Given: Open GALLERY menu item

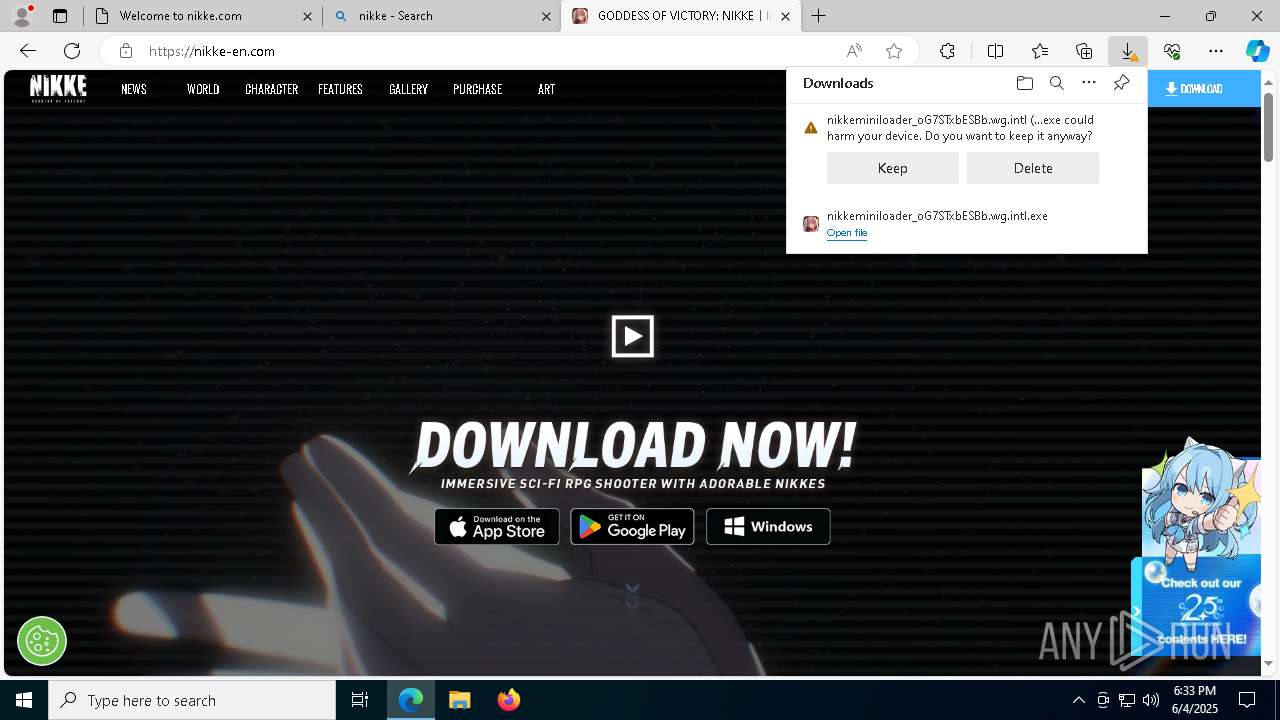Looking at the screenshot, I should (x=408, y=89).
